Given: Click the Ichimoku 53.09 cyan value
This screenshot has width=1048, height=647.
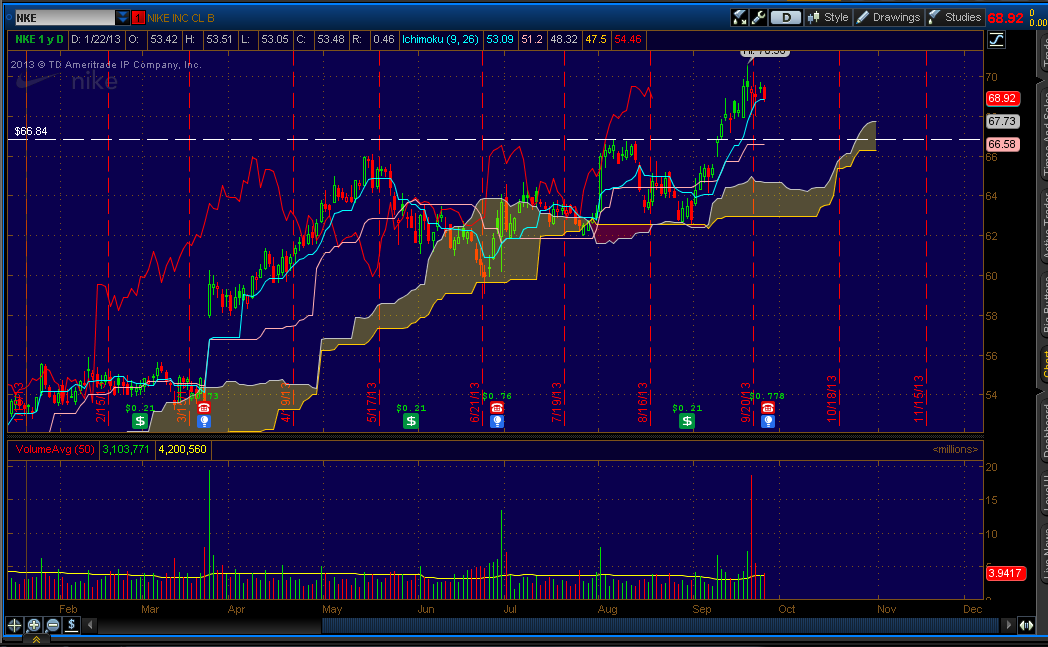Looking at the screenshot, I should pos(500,39).
